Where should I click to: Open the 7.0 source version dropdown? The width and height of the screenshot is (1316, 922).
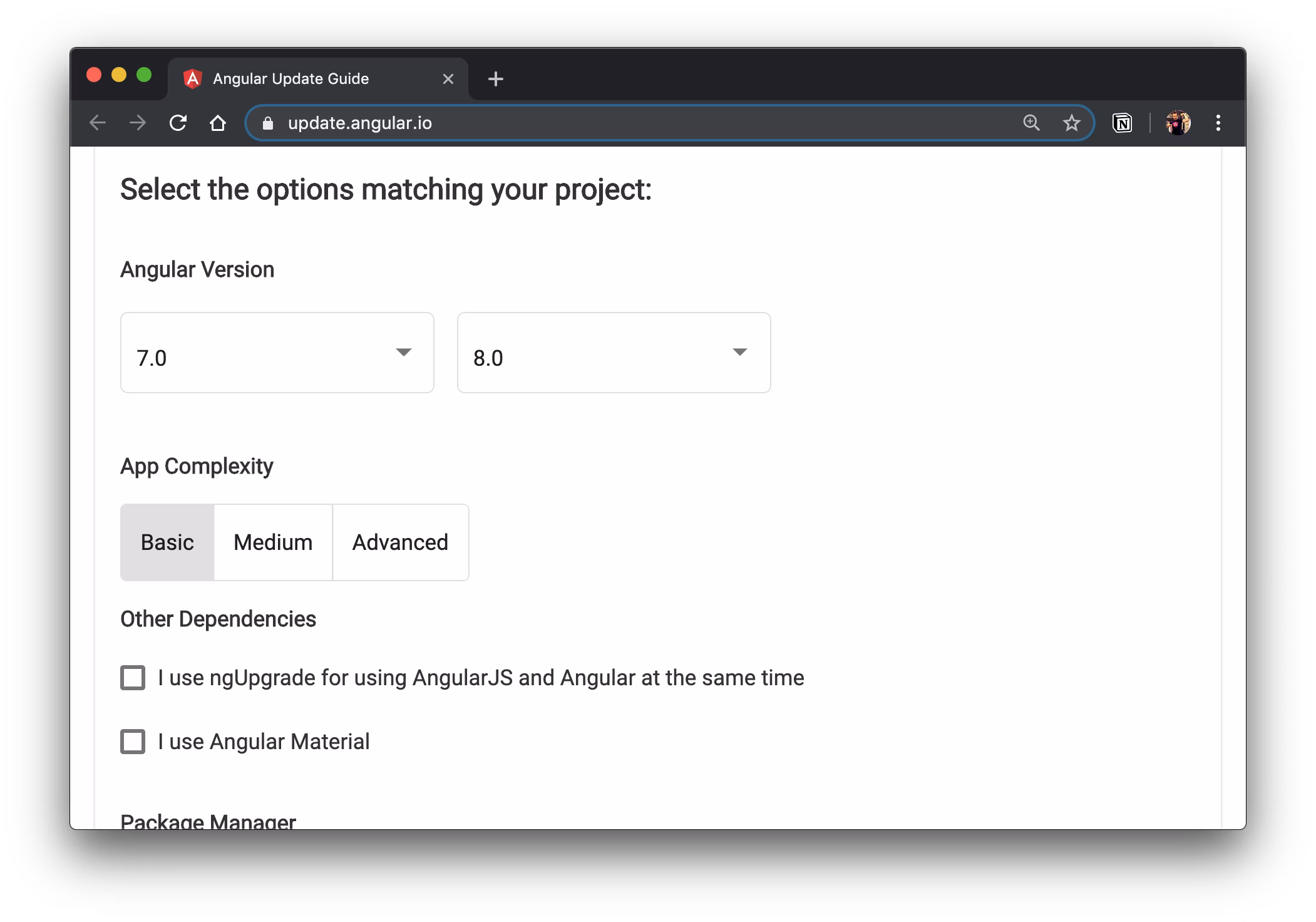277,353
